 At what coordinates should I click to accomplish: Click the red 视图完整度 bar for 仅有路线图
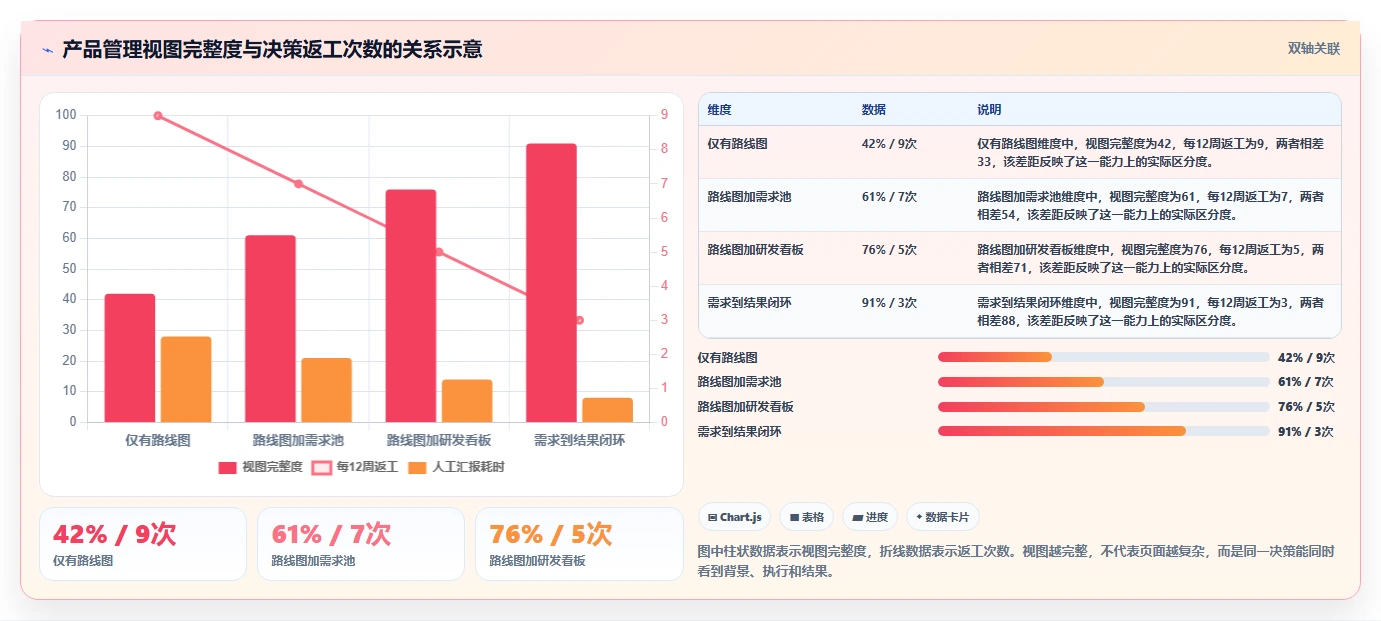click(x=130, y=358)
